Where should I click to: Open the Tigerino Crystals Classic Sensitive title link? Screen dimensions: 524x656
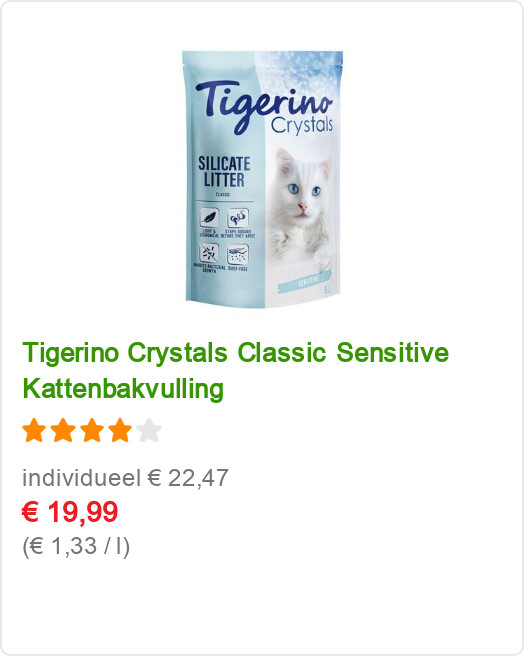(236, 371)
